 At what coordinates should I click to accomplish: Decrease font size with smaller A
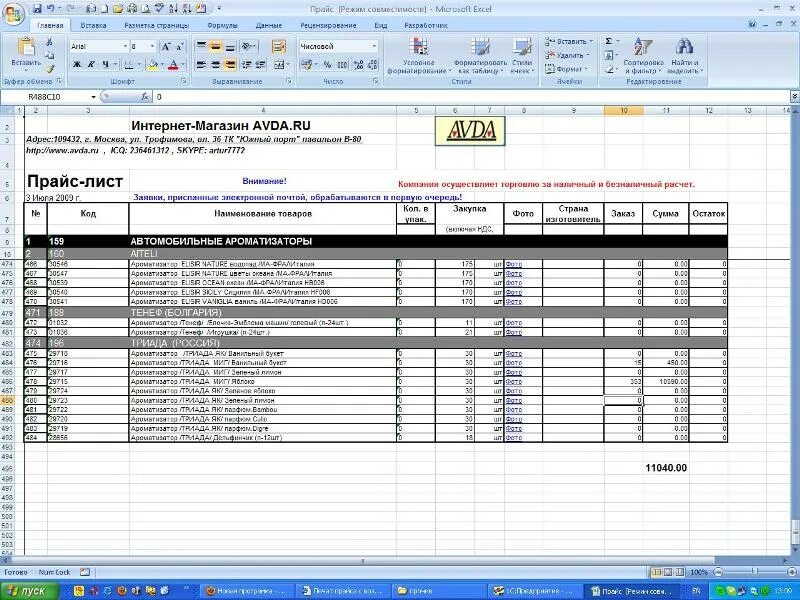[180, 46]
